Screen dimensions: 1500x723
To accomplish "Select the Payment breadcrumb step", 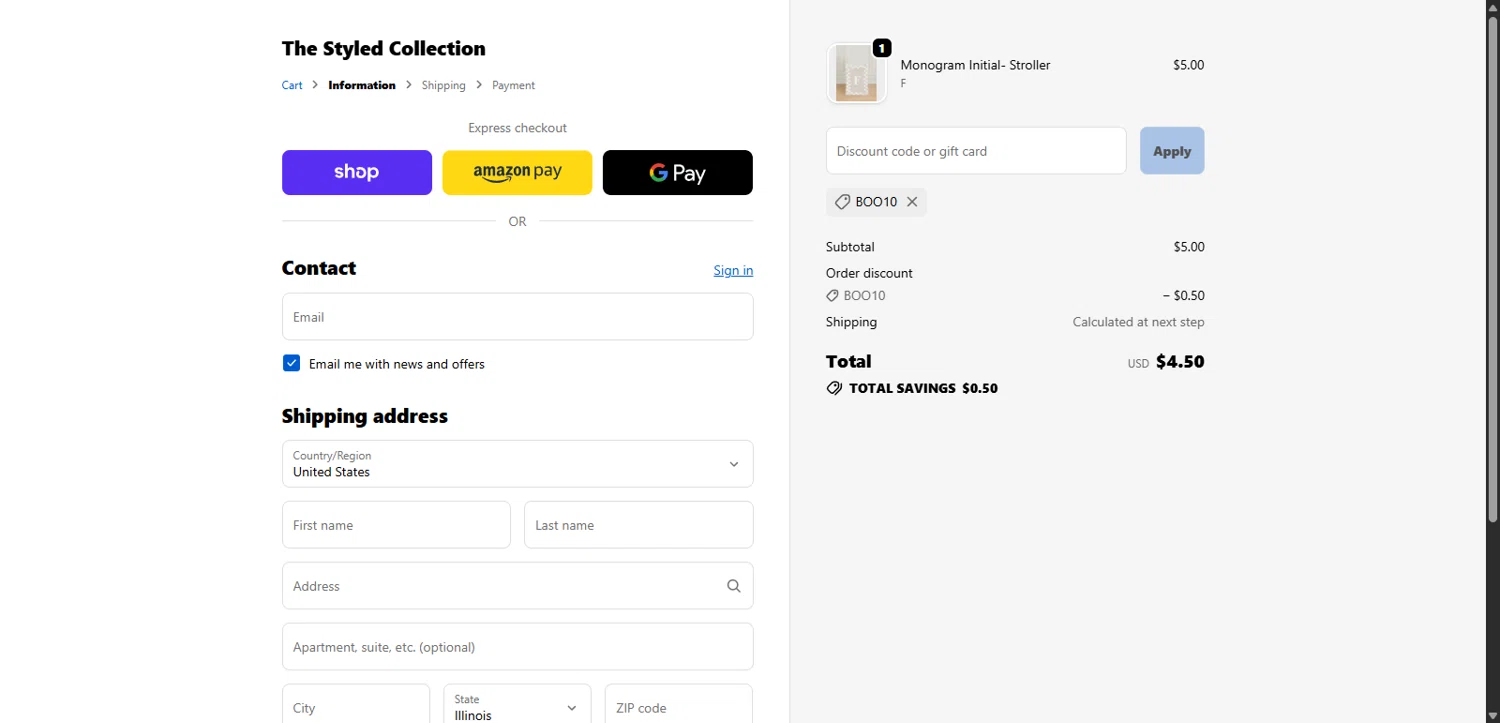I will 513,85.
